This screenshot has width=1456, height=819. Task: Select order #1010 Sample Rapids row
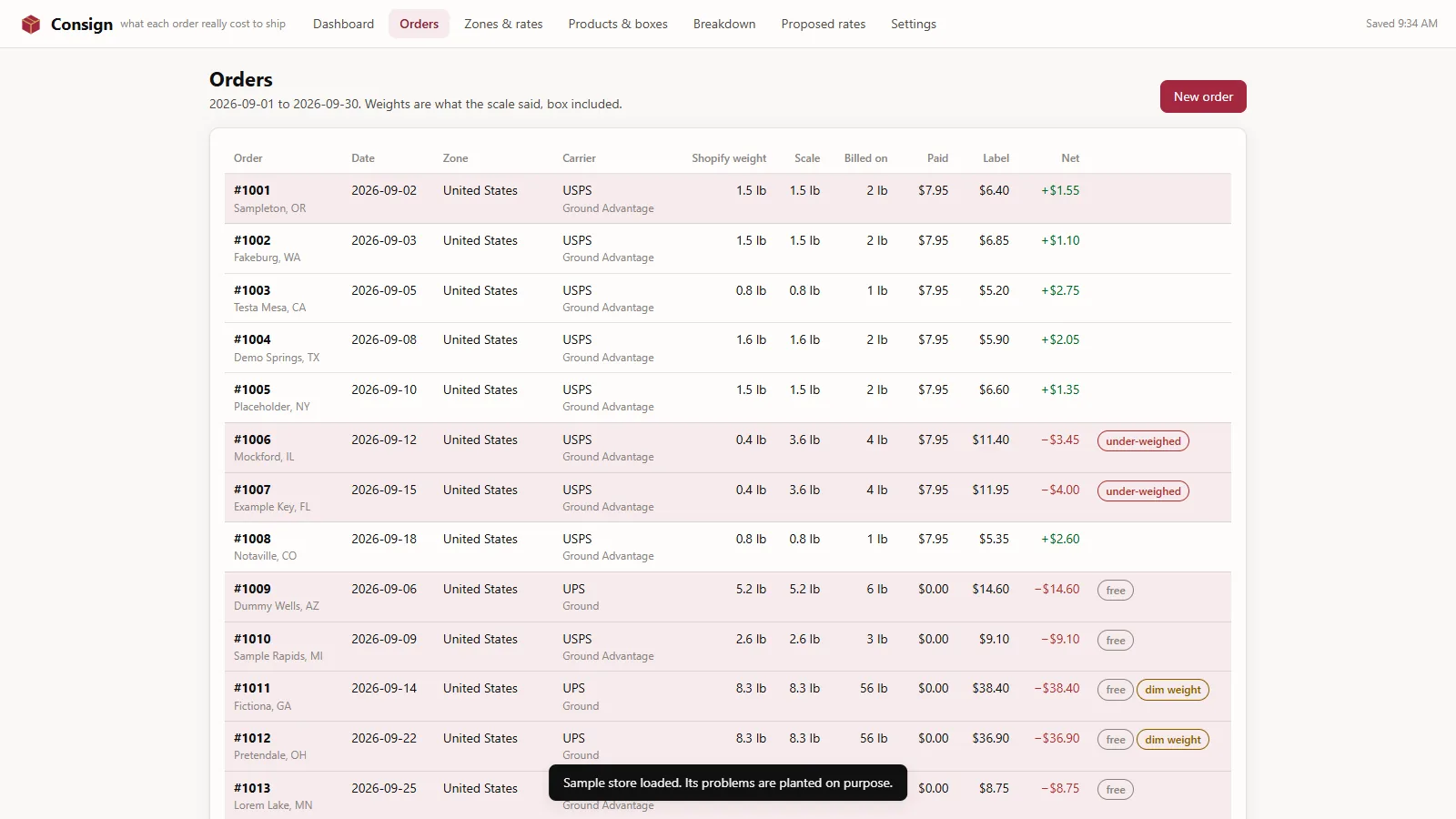728,647
